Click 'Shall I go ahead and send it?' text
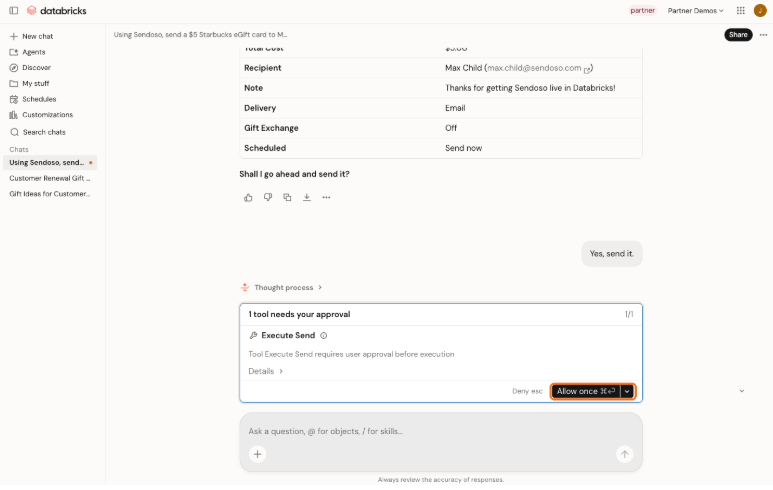 coord(294,174)
